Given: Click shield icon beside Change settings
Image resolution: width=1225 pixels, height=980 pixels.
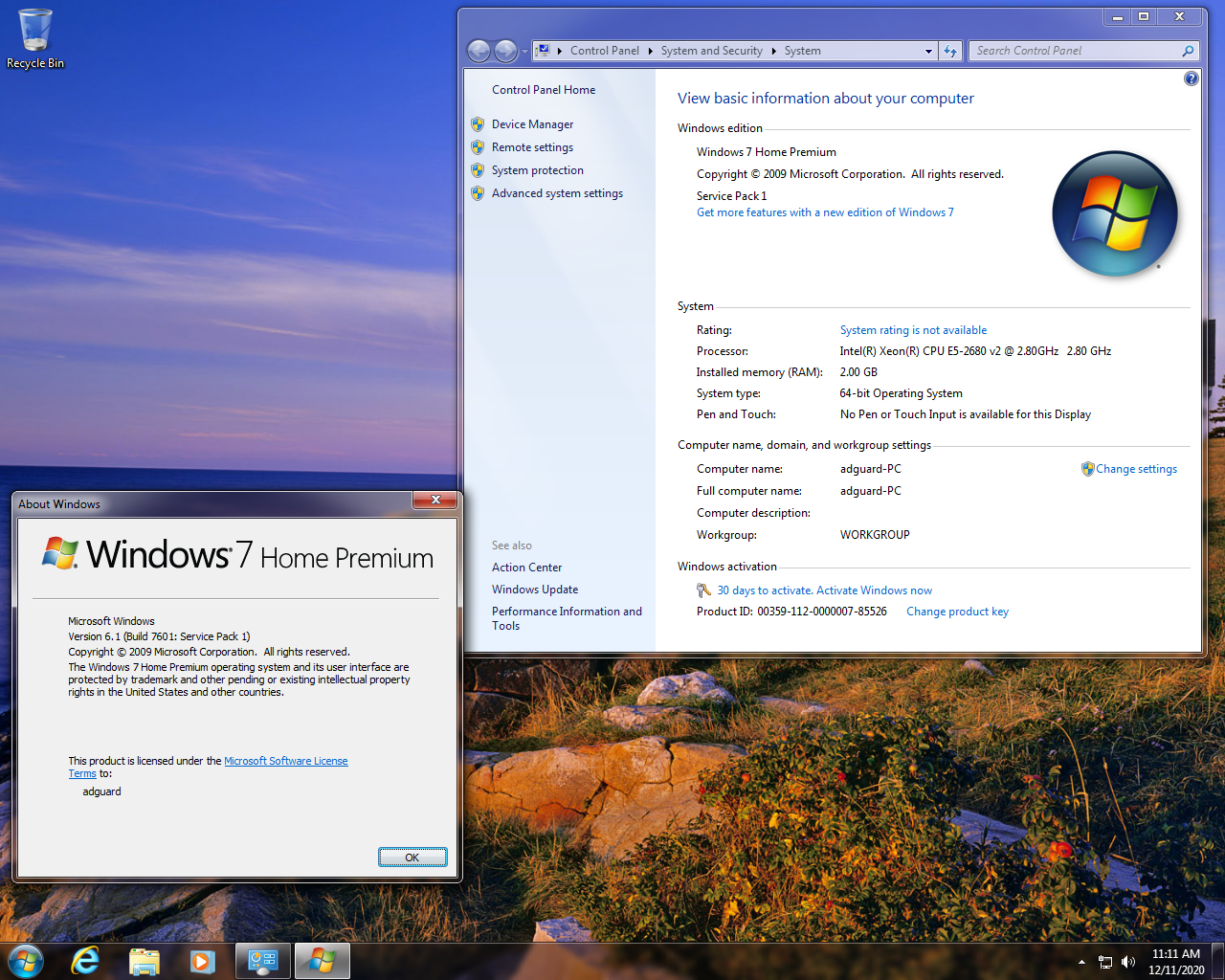Looking at the screenshot, I should point(1087,469).
